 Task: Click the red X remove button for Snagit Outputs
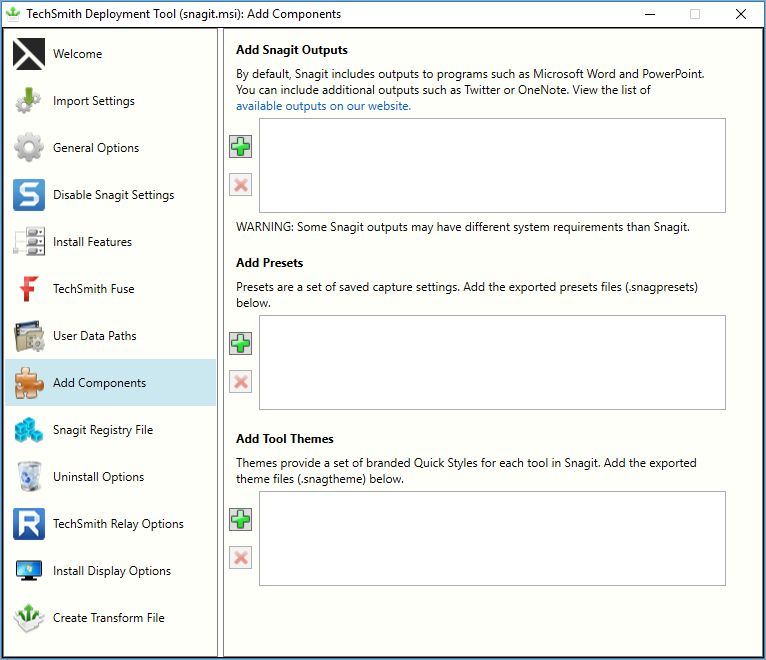click(240, 185)
